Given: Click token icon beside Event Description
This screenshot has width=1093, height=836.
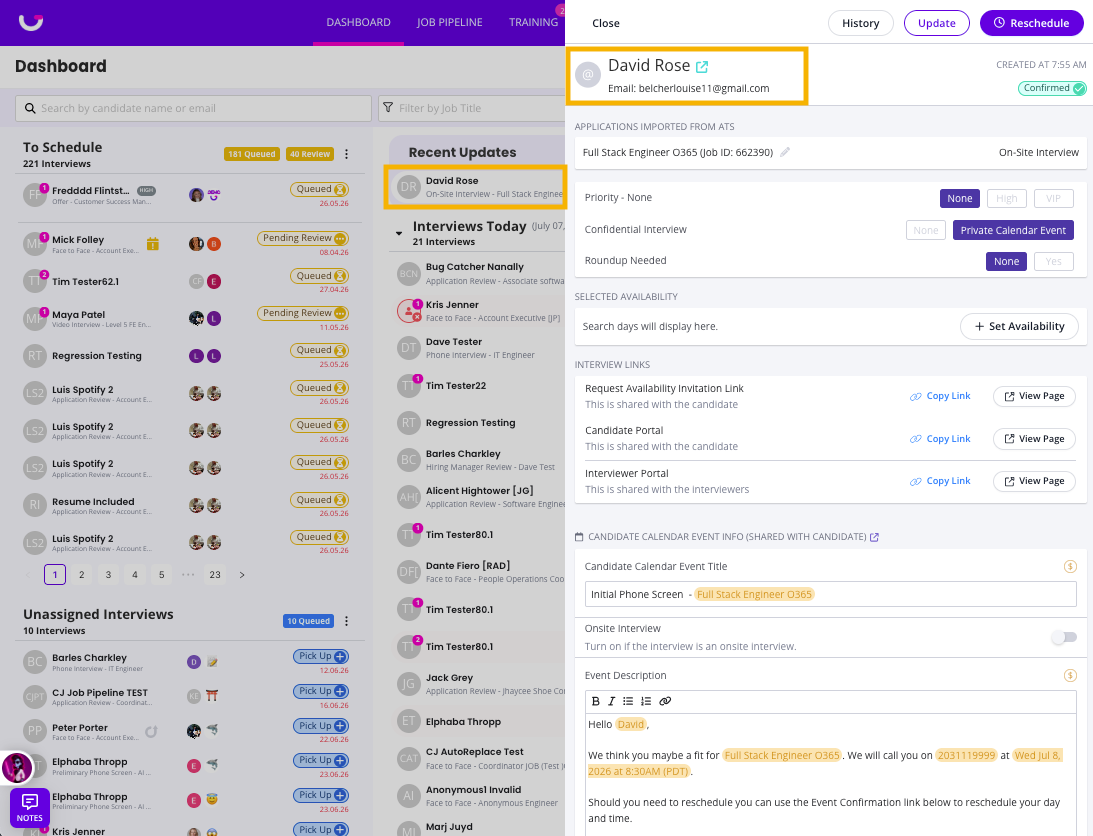Looking at the screenshot, I should pos(1070,676).
